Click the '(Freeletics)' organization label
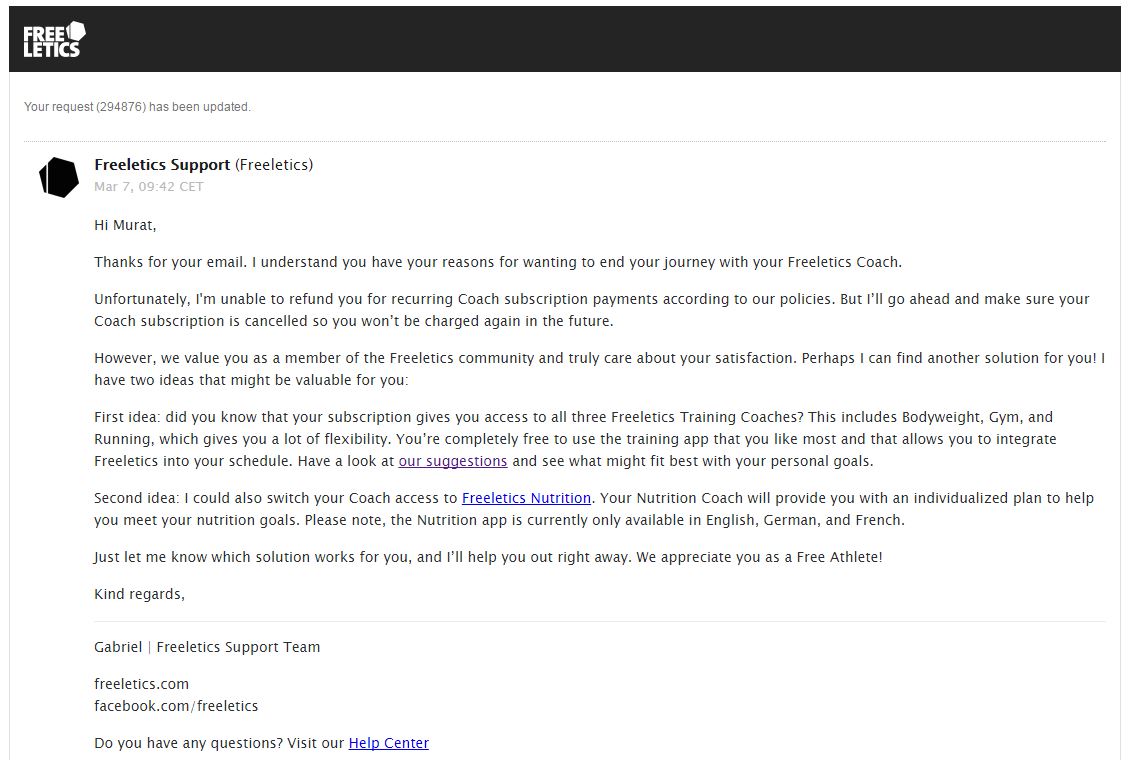The image size is (1130, 760). [274, 164]
